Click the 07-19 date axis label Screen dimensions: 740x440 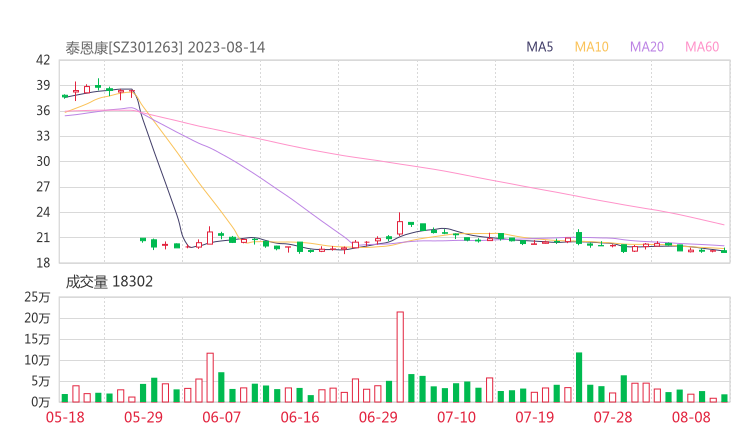click(534, 417)
